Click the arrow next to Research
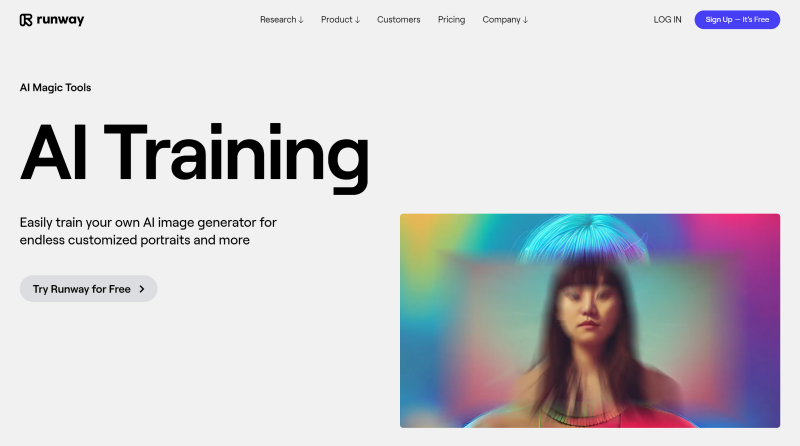 click(x=301, y=20)
